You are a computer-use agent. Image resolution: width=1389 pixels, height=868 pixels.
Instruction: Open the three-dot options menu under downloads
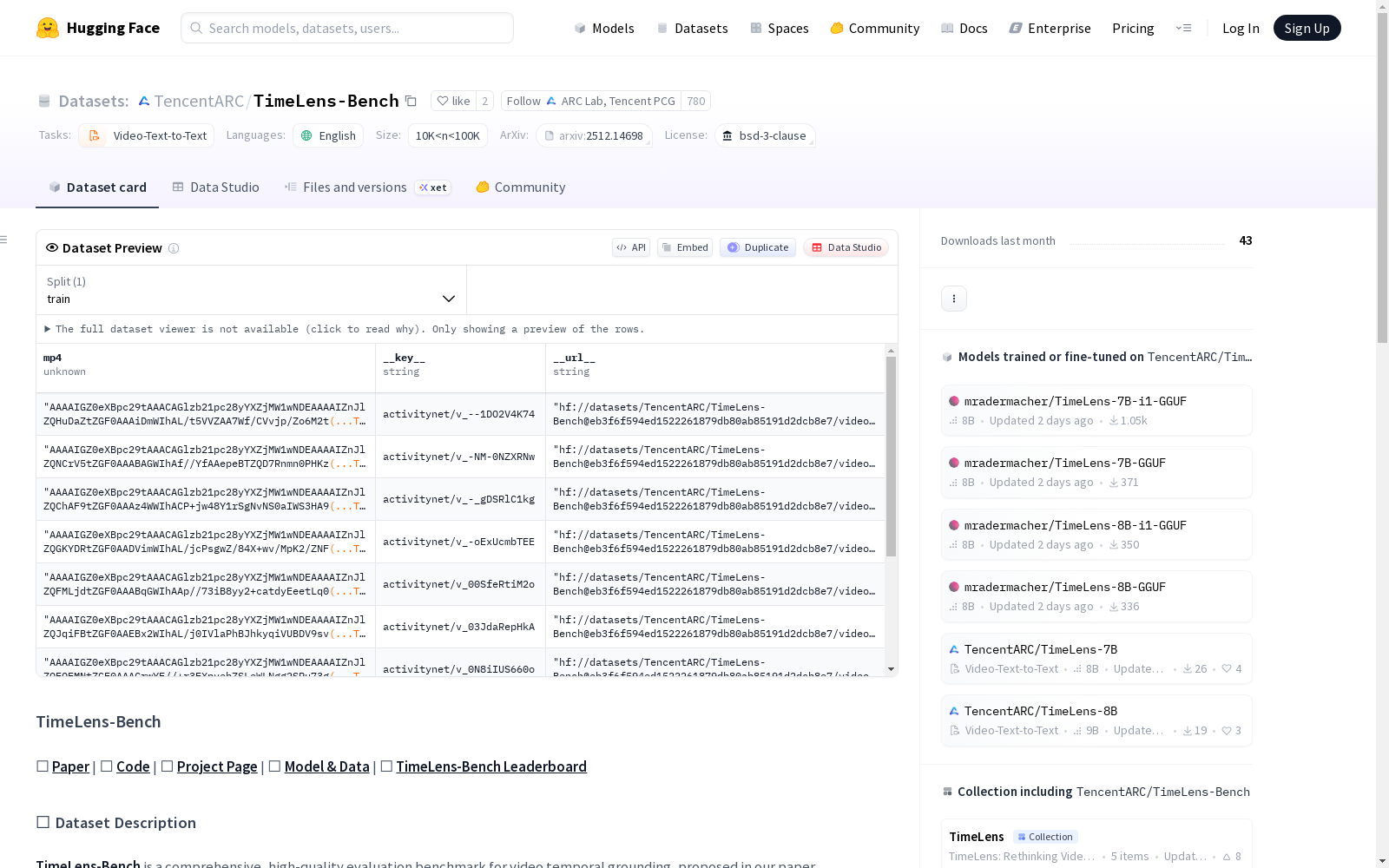(x=954, y=299)
